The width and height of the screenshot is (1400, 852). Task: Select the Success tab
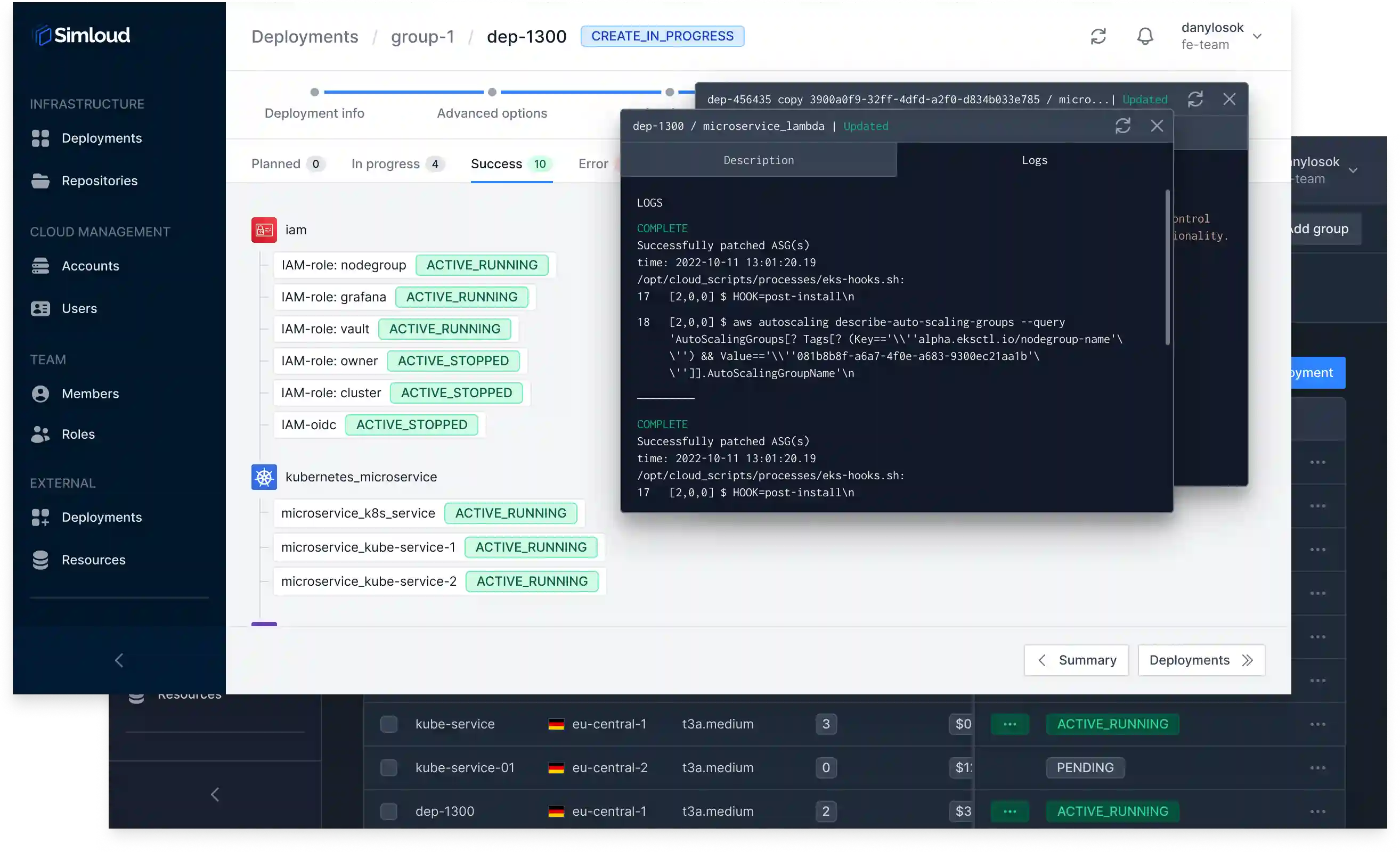point(511,163)
